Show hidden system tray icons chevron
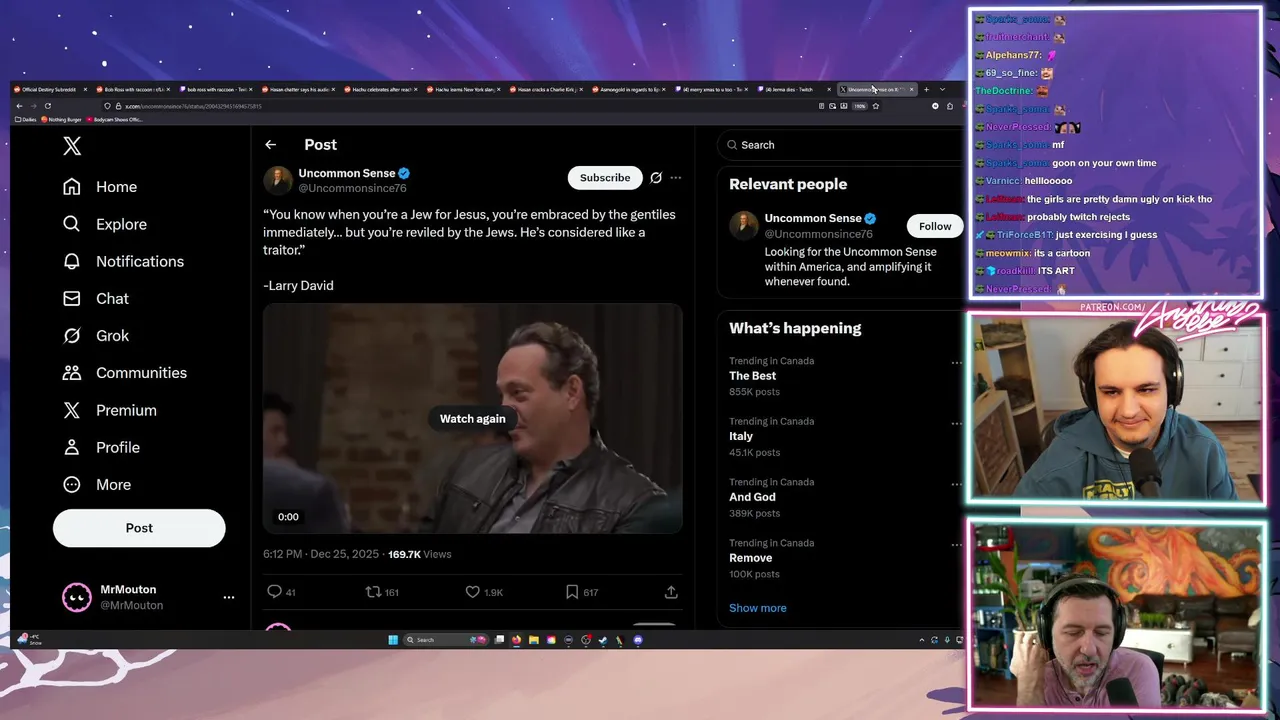This screenshot has width=1280, height=720. click(x=921, y=640)
